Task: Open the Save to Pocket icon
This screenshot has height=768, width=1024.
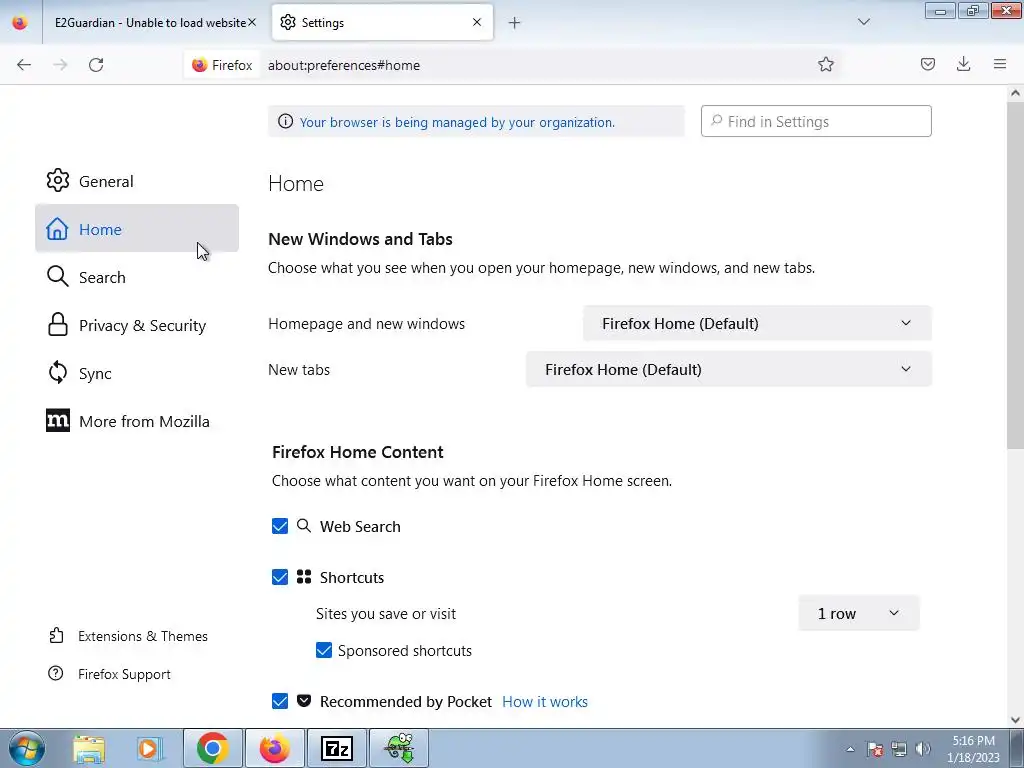Action: pos(927,64)
